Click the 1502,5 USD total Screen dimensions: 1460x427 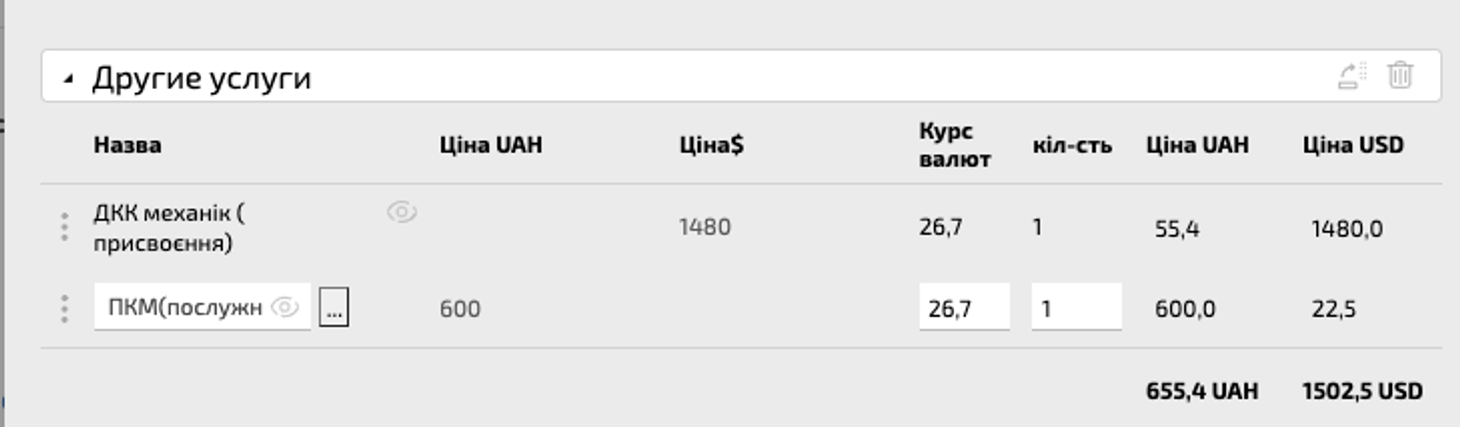(x=1362, y=391)
